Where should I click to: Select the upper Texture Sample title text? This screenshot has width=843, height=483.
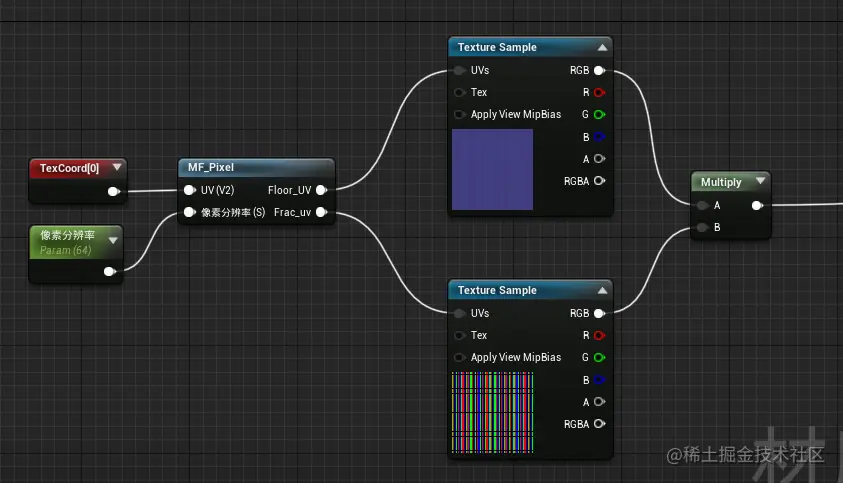click(497, 47)
